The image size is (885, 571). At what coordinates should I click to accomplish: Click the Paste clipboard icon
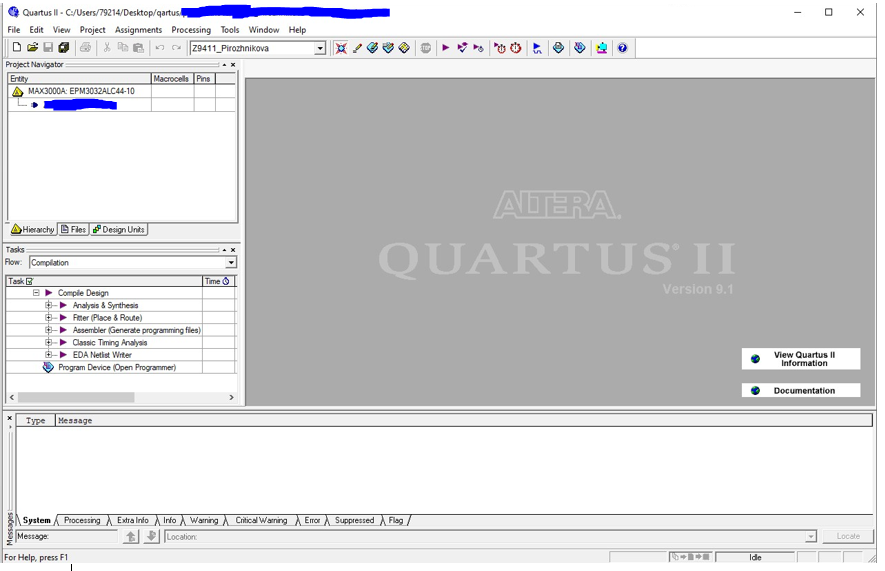(x=138, y=48)
